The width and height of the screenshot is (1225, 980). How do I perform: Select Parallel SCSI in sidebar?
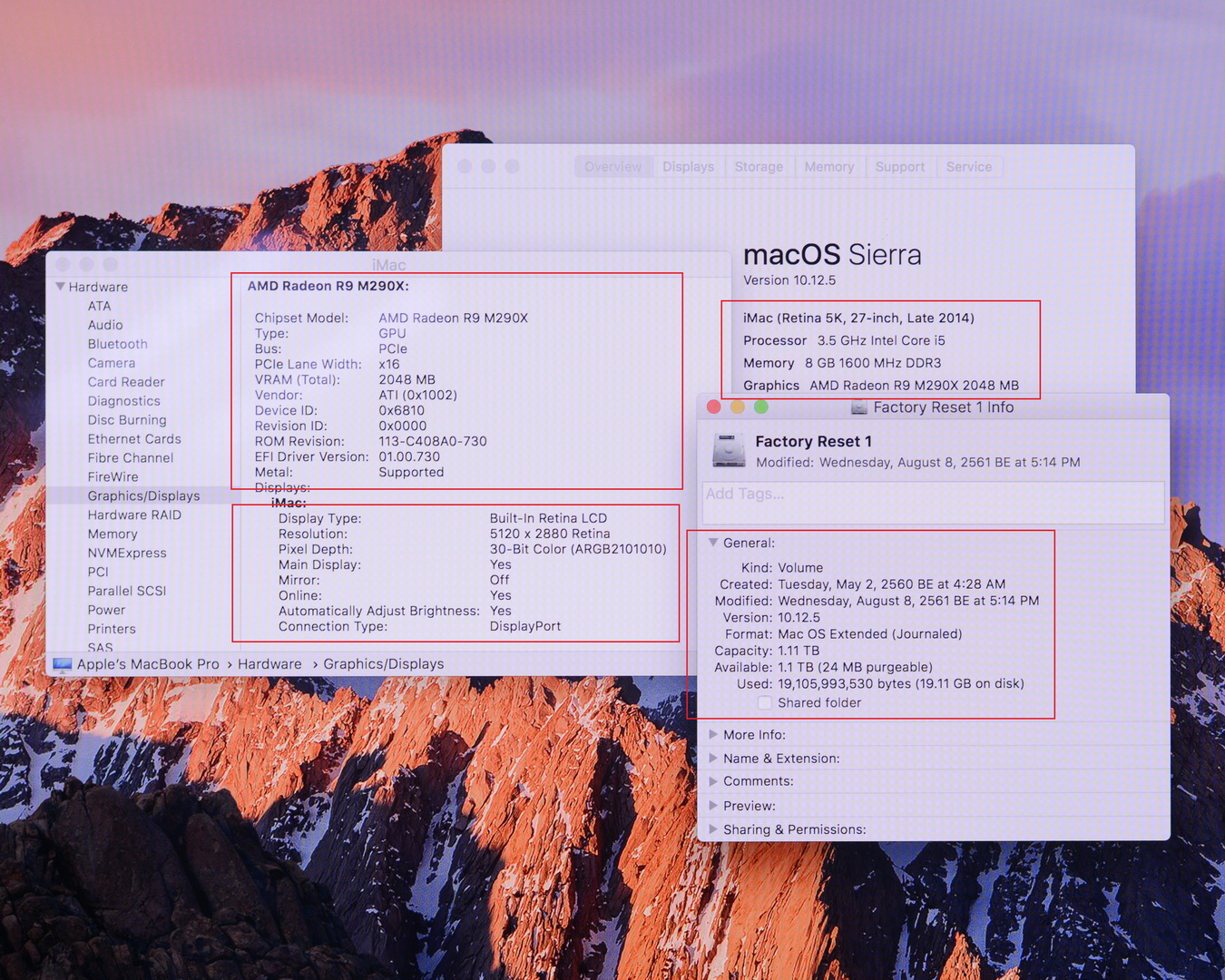(127, 591)
